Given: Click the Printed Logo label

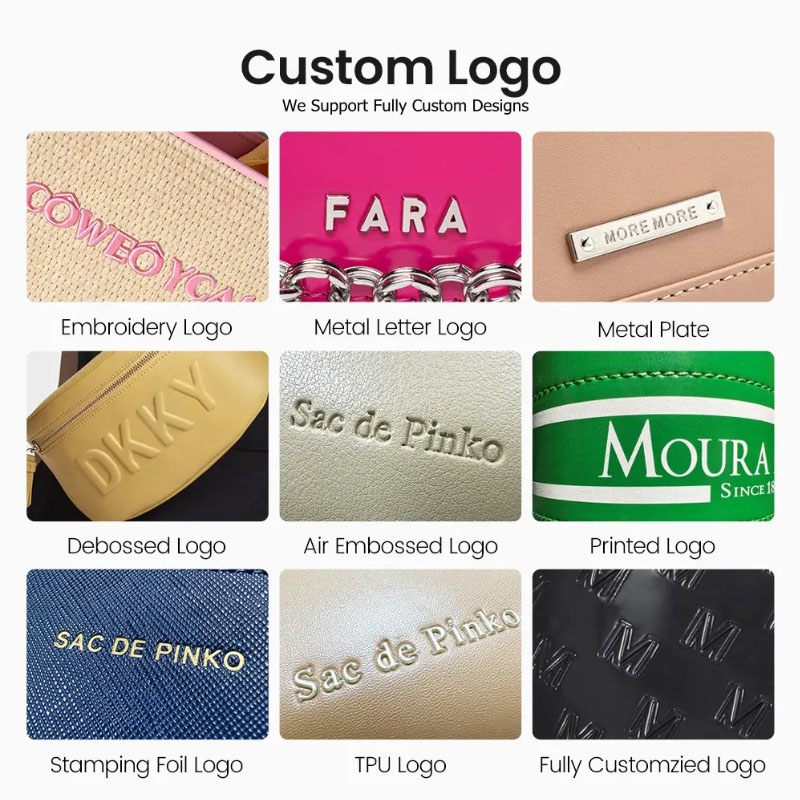Looking at the screenshot, I should coord(653,547).
